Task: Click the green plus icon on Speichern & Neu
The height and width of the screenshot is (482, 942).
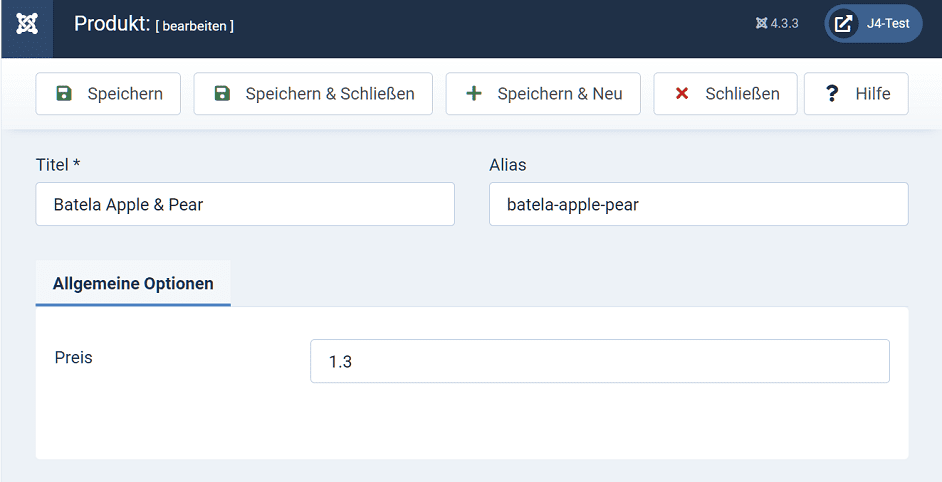Action: (474, 94)
